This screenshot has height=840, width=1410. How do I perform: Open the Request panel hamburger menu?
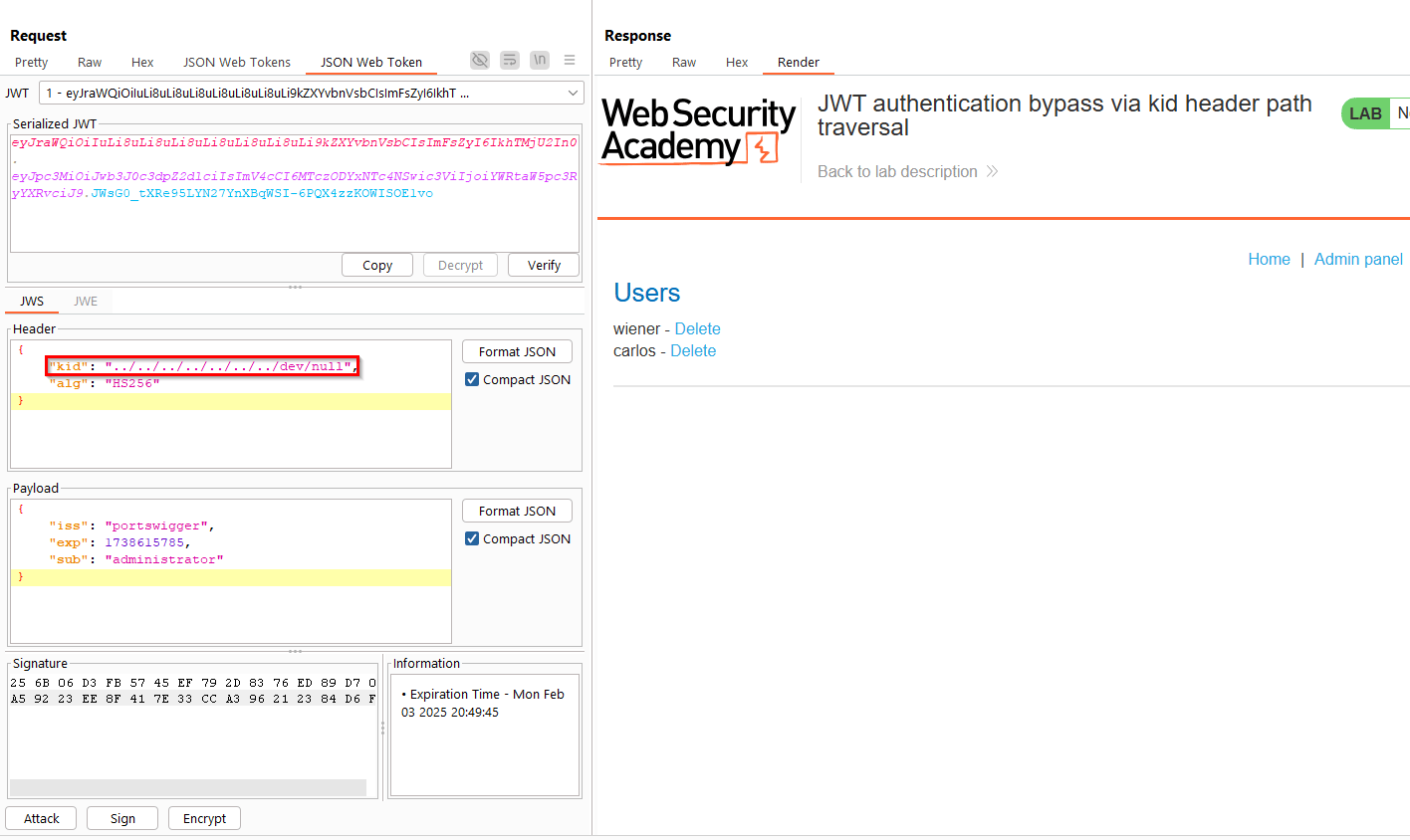coord(570,60)
